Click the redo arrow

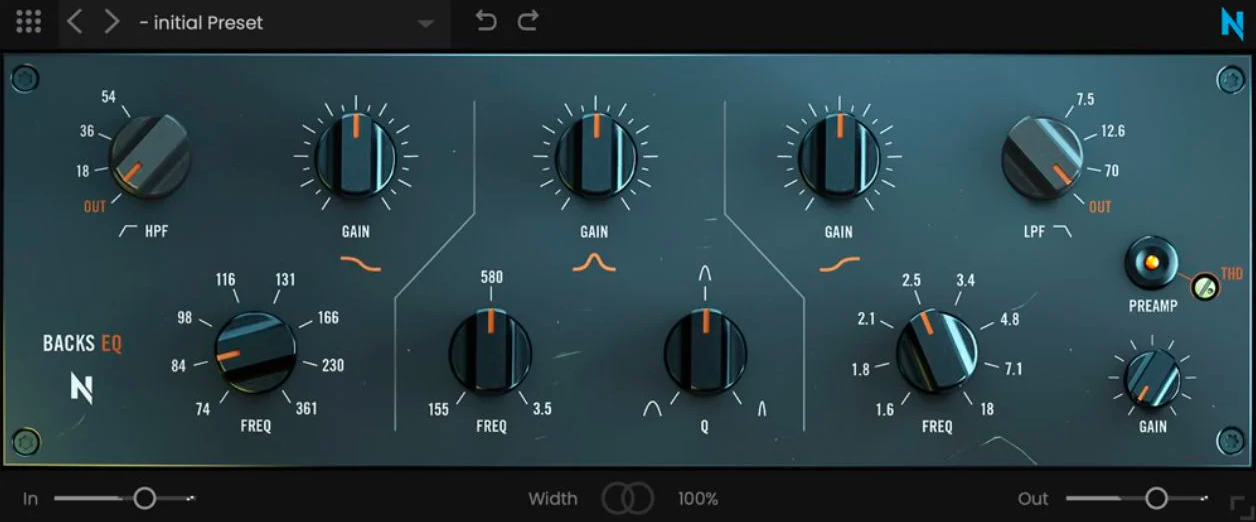[528, 21]
